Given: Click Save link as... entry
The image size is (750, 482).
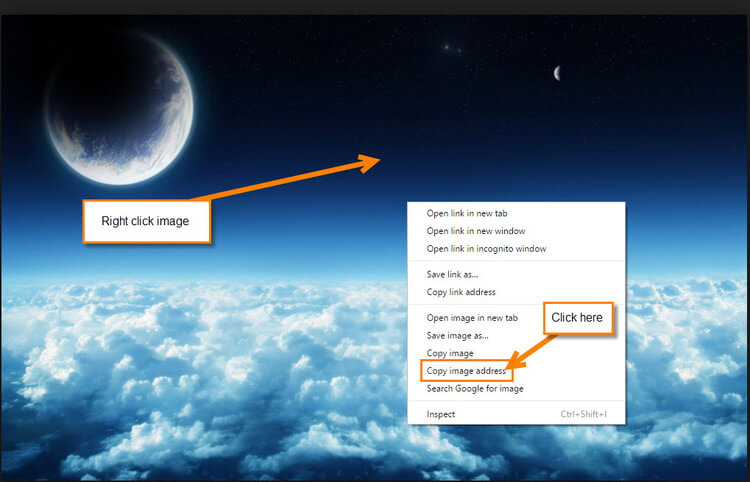Looking at the screenshot, I should (516, 274).
